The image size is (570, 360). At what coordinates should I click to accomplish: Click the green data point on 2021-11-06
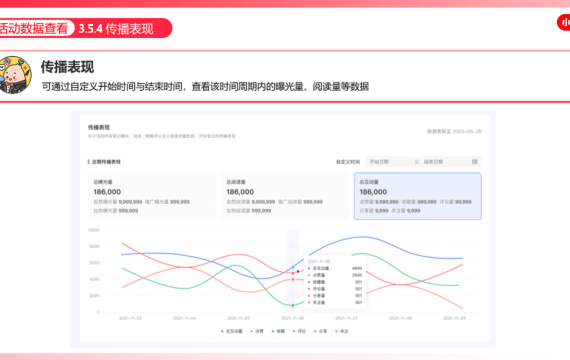293,305
